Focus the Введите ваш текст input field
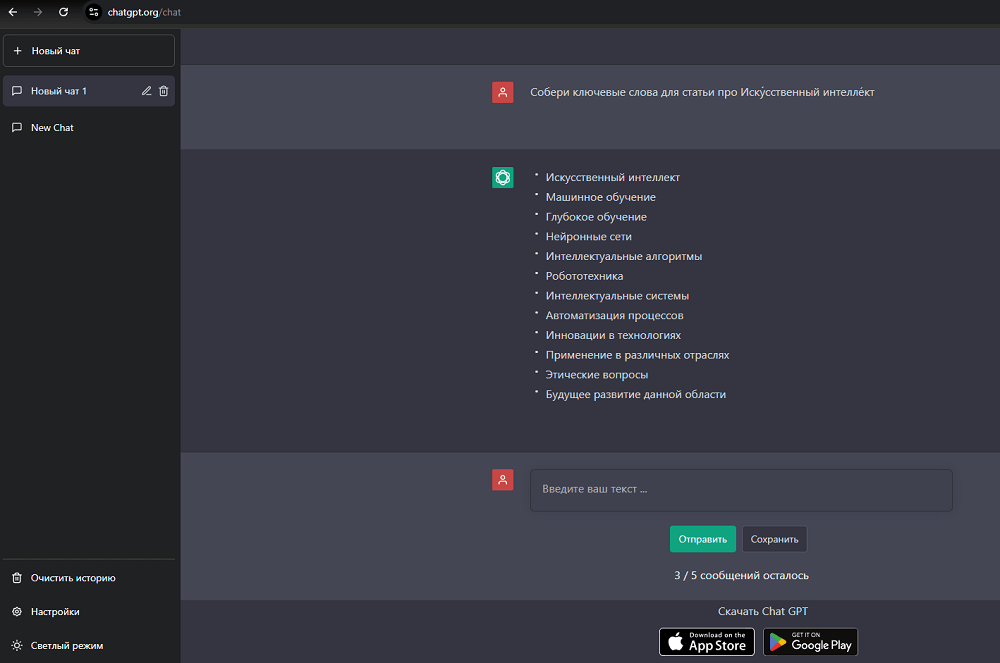Viewport: 1000px width, 663px height. (740, 490)
